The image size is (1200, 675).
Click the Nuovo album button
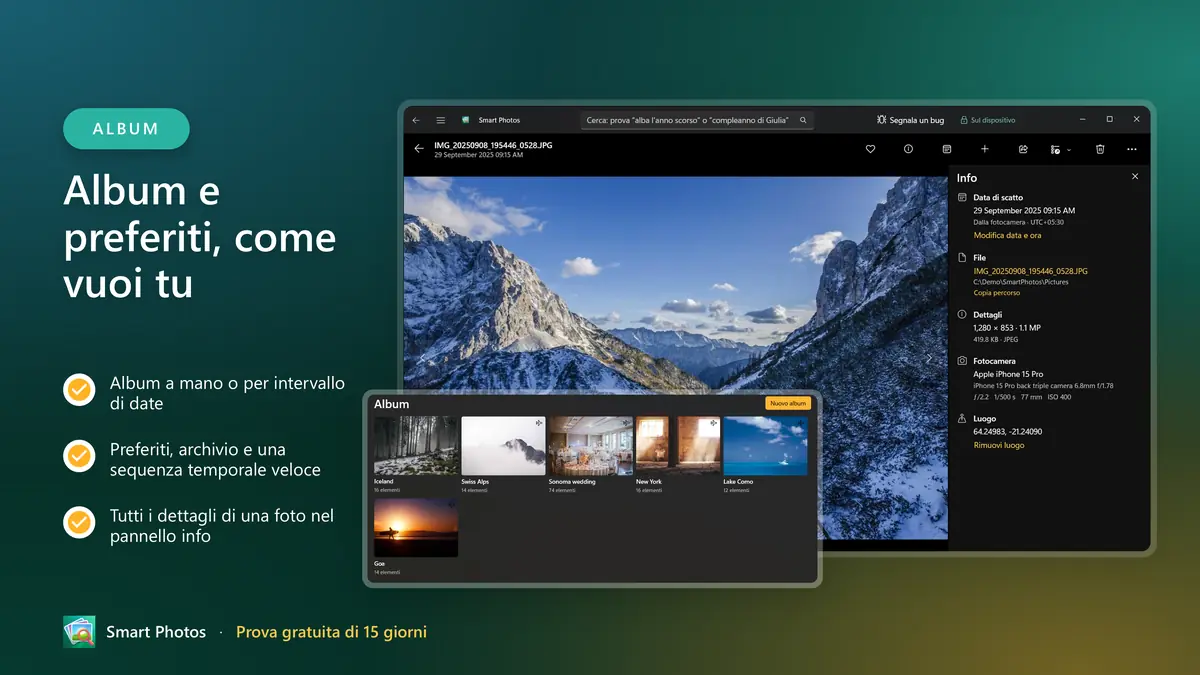[788, 403]
